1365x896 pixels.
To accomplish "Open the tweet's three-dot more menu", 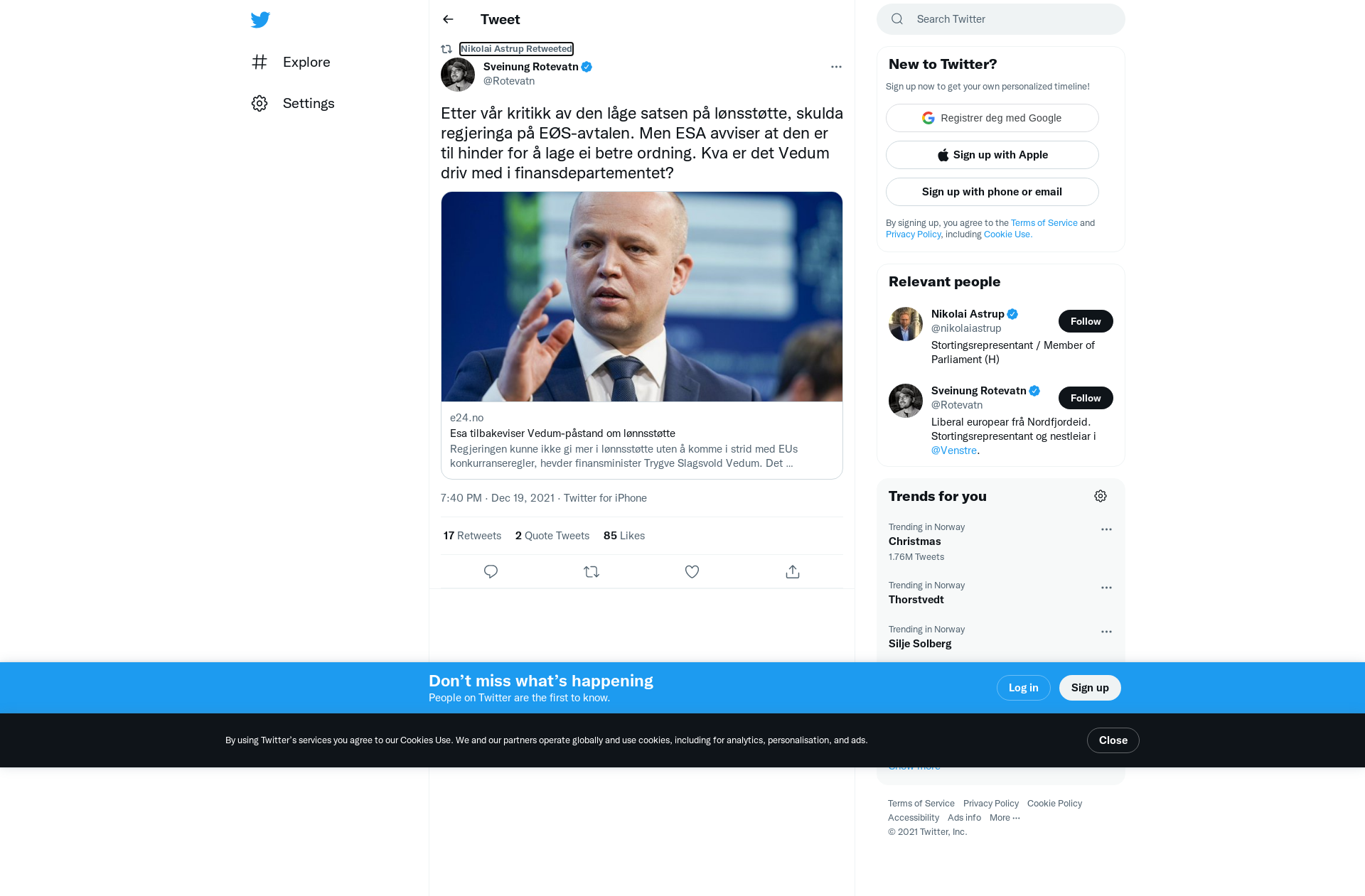I will 836,67.
